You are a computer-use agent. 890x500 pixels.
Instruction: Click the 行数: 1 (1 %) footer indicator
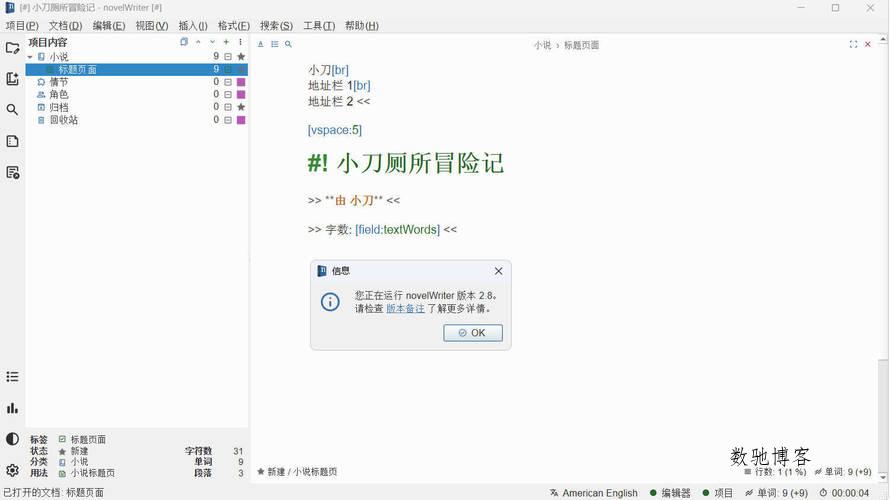pyautogui.click(x=775, y=472)
